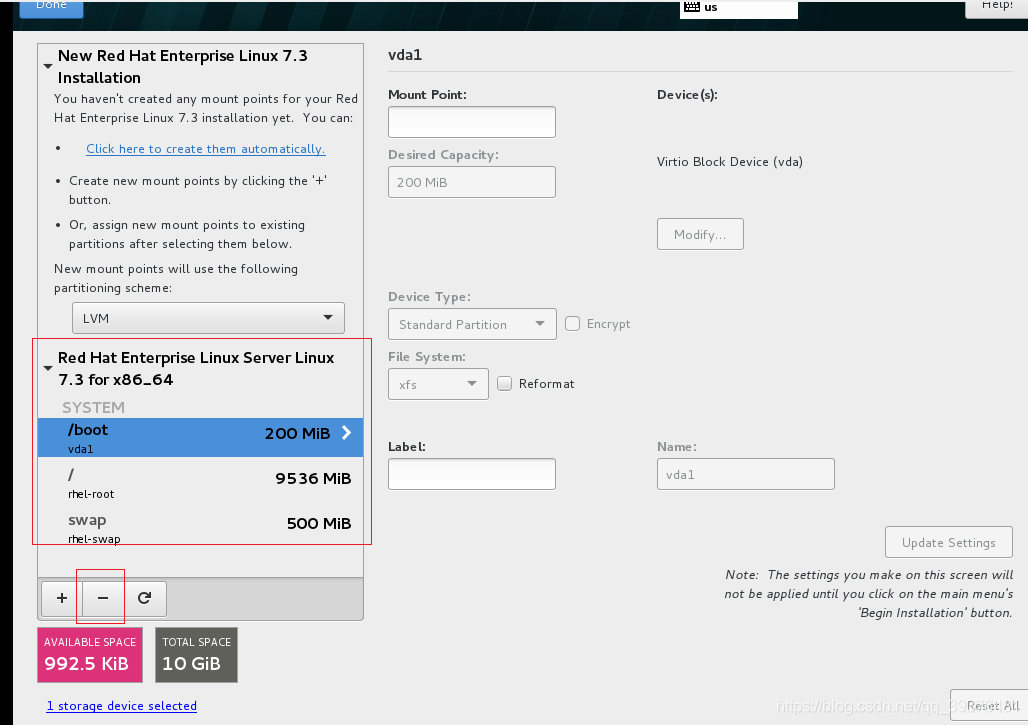Image resolution: width=1028 pixels, height=725 pixels.
Task: Open the LVM partitioning scheme dropdown
Action: click(x=208, y=318)
